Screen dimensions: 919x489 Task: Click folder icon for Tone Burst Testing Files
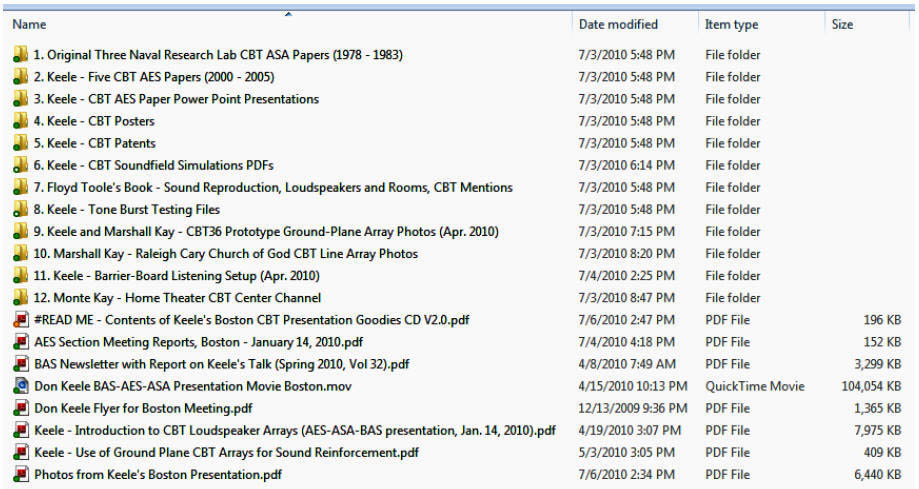[21, 209]
